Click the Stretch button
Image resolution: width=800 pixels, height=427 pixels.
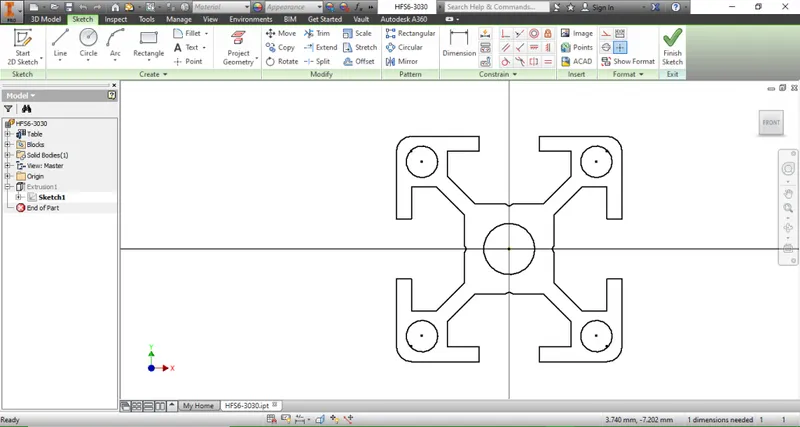360,47
